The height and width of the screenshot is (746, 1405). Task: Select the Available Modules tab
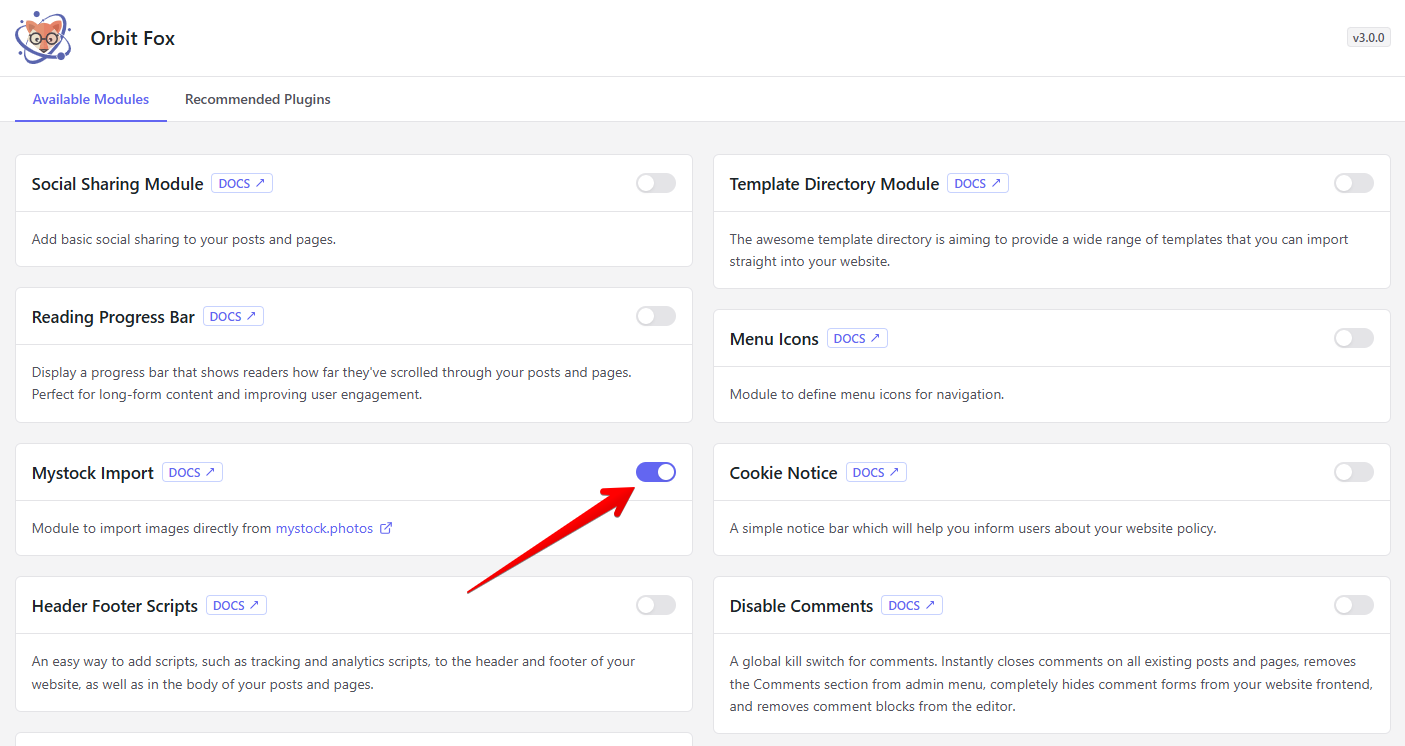click(91, 99)
